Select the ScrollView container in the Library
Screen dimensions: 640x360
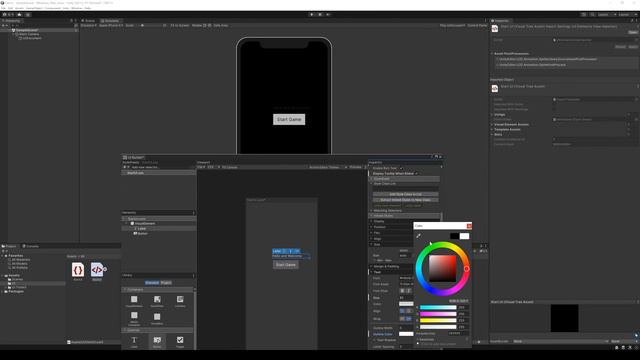point(157,301)
